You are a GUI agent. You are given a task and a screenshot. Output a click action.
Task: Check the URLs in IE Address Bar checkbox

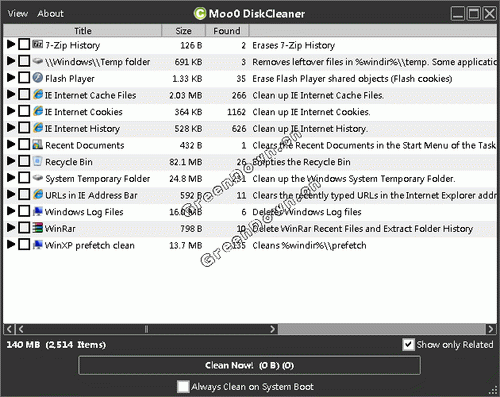click(x=24, y=194)
